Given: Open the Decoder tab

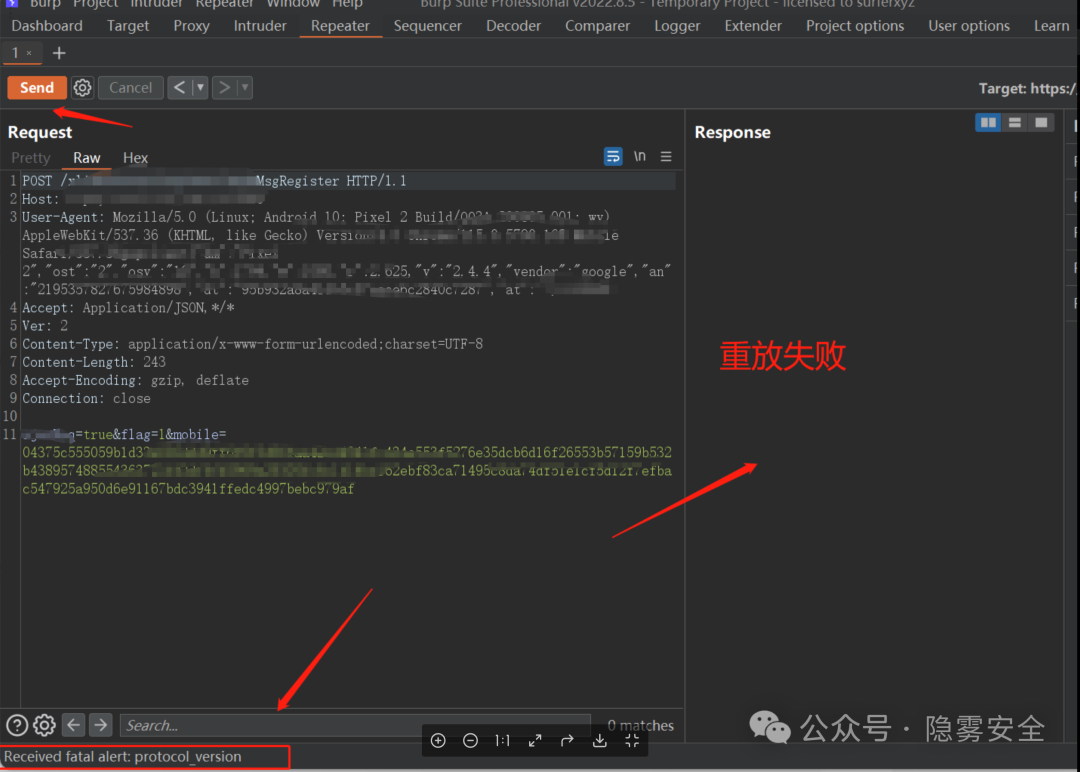Looking at the screenshot, I should [513, 25].
